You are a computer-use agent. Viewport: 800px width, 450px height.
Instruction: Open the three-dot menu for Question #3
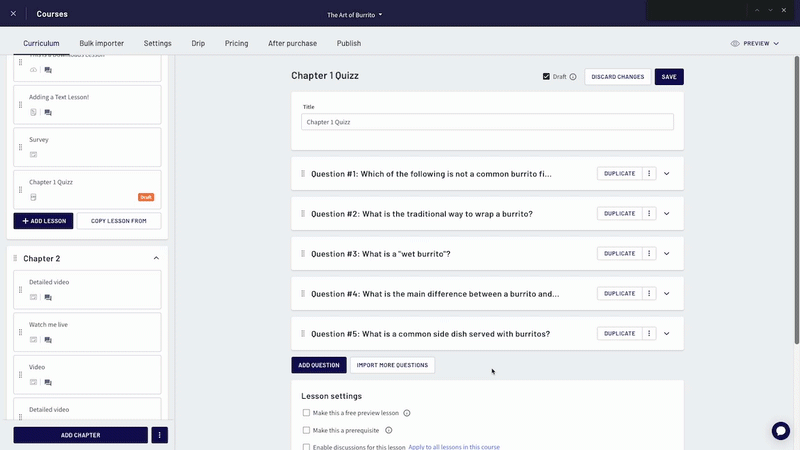coord(649,253)
